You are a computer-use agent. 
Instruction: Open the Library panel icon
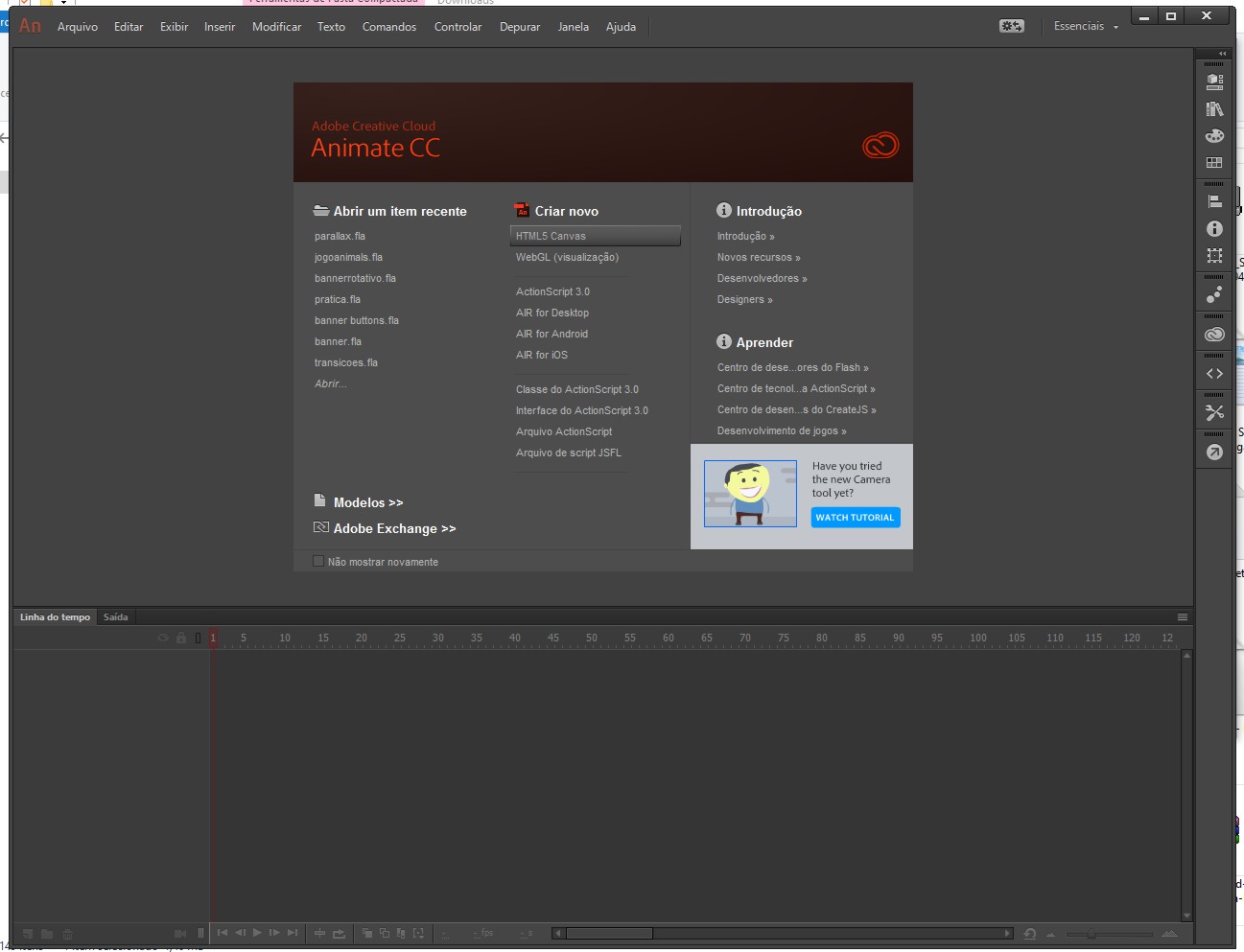tap(1214, 109)
